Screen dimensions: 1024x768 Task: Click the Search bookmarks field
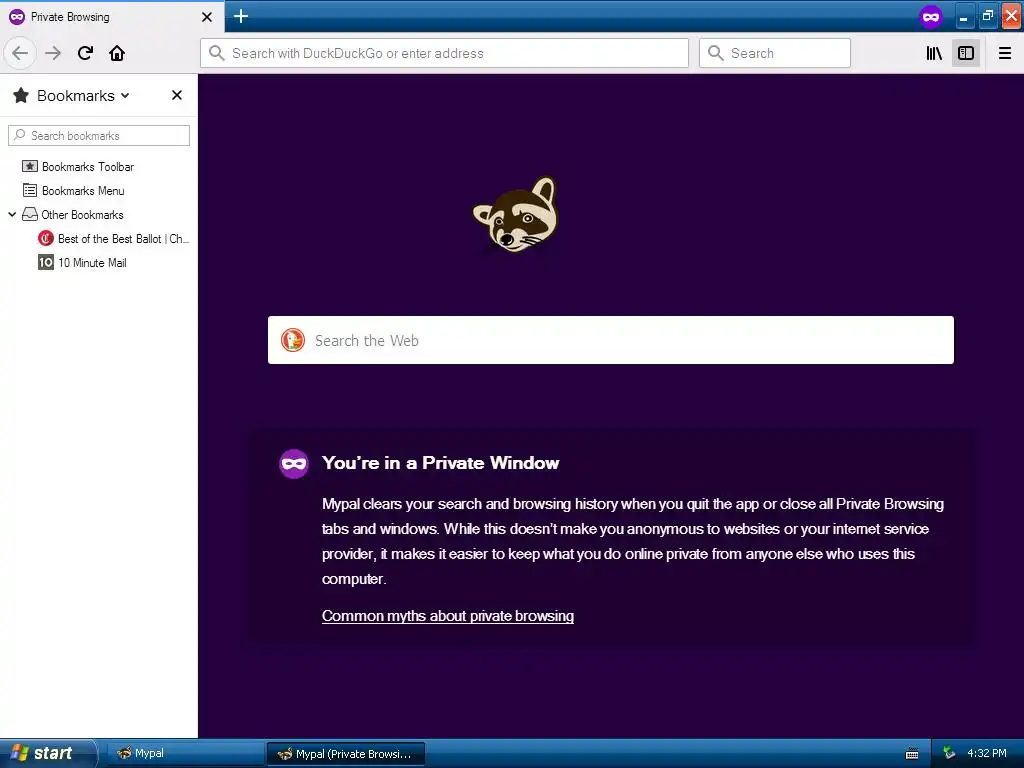point(99,135)
